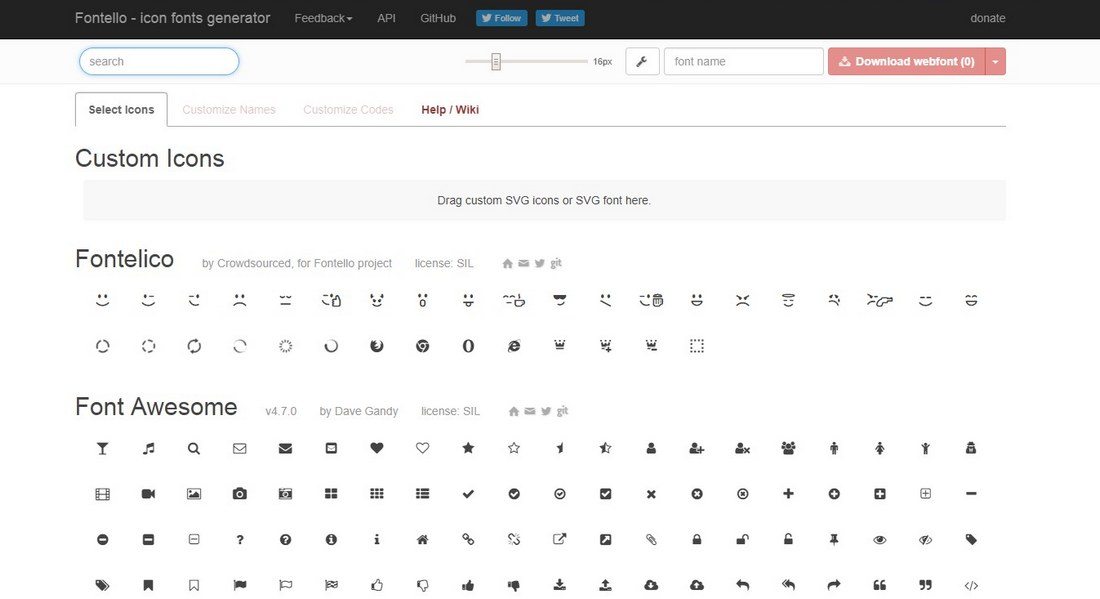Select the filled flag icon
Image resolution: width=1100 pixels, height=599 pixels.
(x=239, y=585)
